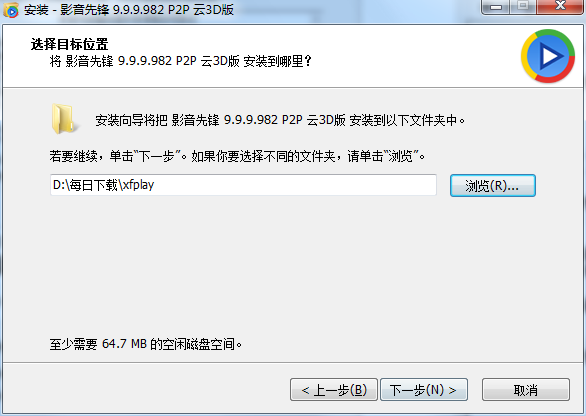Click the window title text 安装 - 影音先锋
The image size is (586, 416).
tap(129, 10)
